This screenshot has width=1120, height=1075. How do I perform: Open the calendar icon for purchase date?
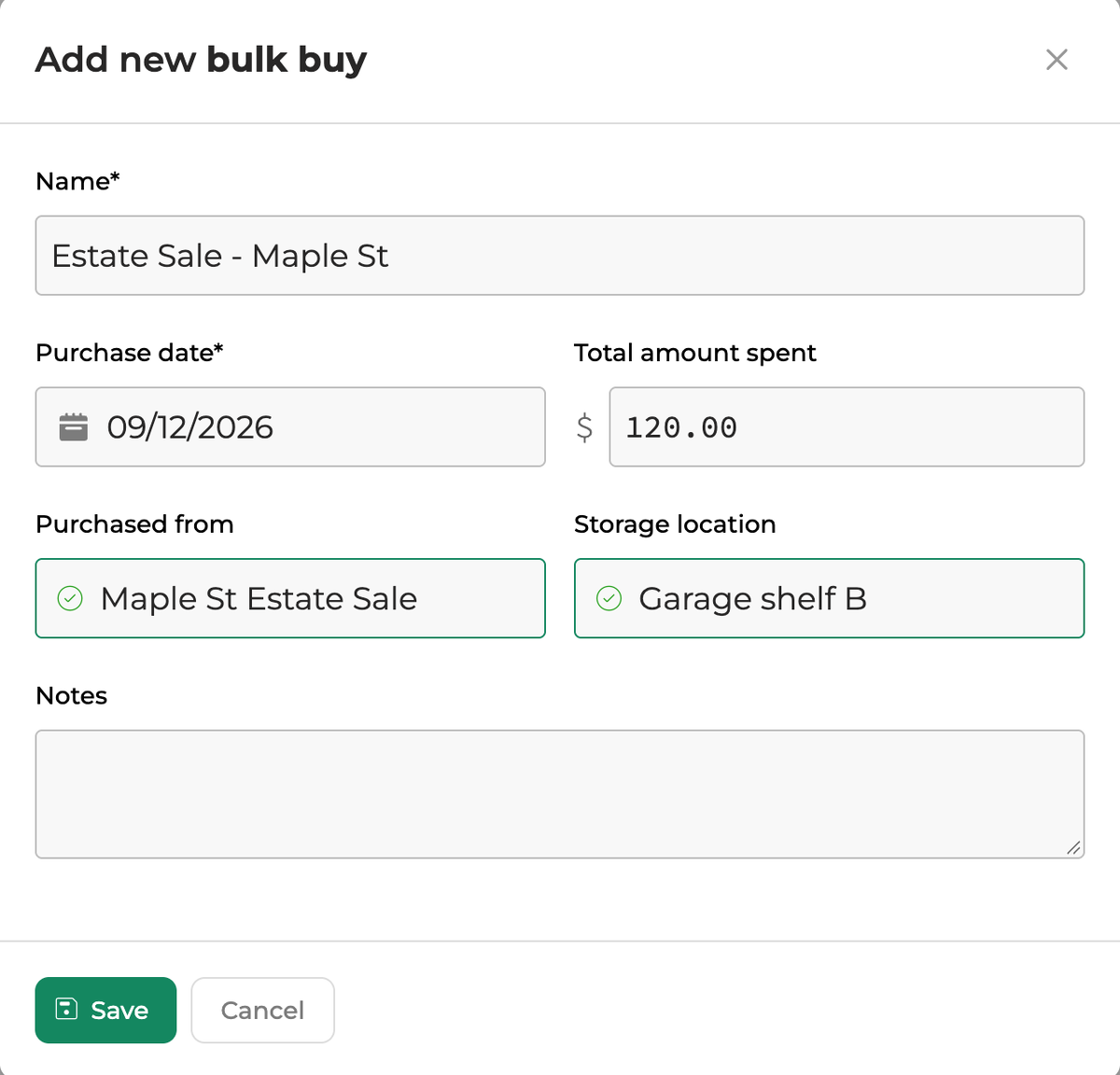[74, 427]
